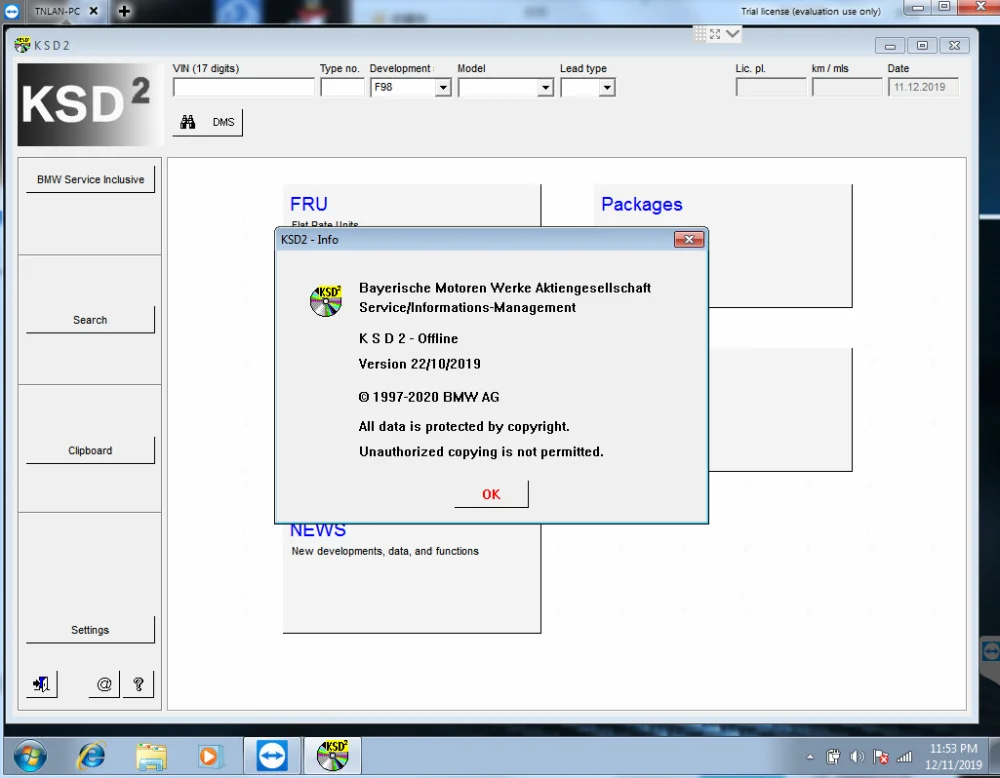This screenshot has width=1000, height=778.
Task: Expand the Lead type dropdown
Action: (607, 87)
